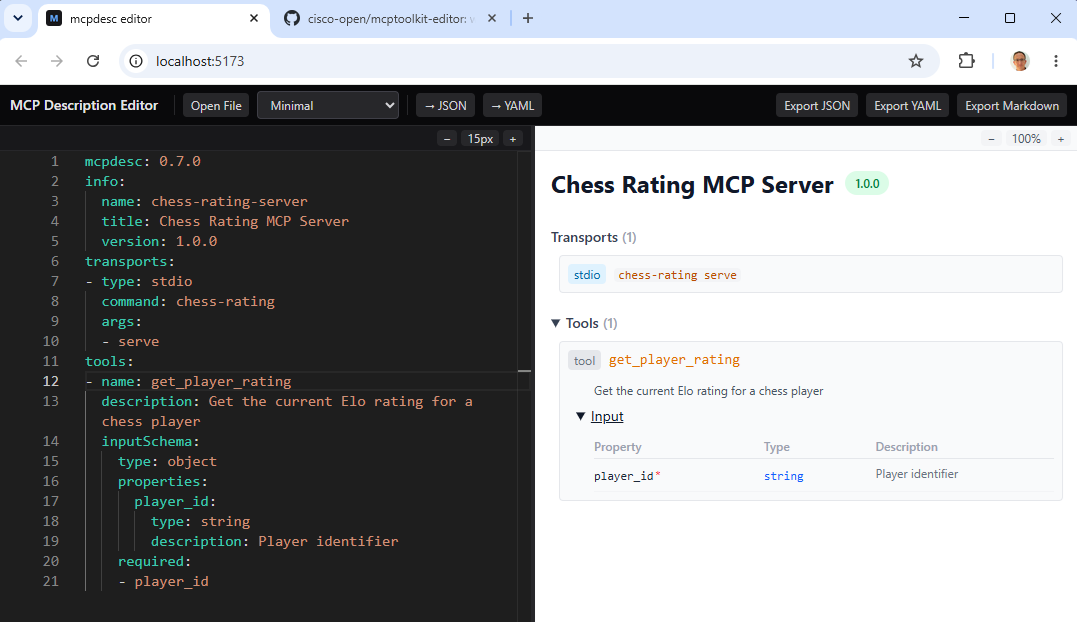The width and height of the screenshot is (1077, 622).
Task: Click the player_id property cell
Action: 627,476
